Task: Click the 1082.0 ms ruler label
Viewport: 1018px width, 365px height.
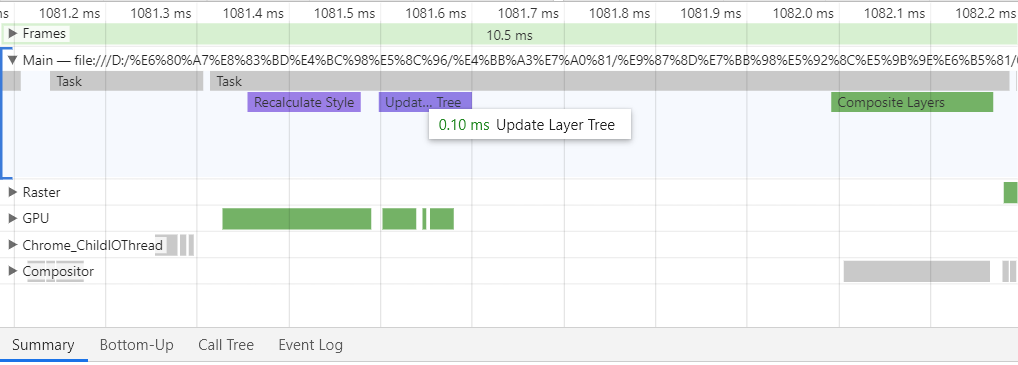Action: click(x=803, y=12)
